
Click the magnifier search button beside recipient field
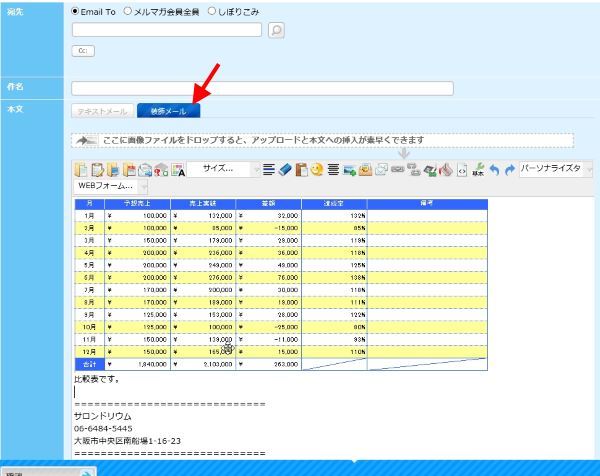(276, 30)
